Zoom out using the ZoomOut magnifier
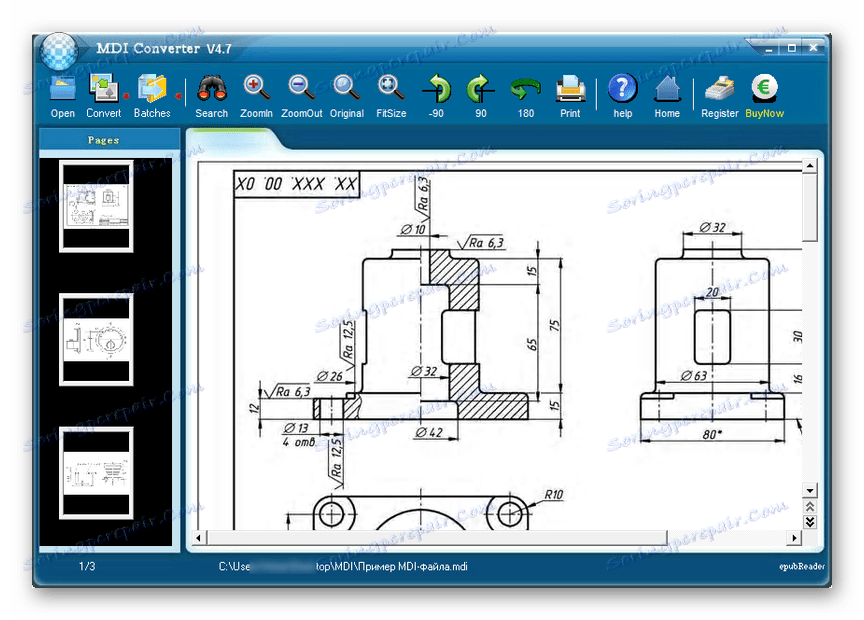 pos(301,88)
